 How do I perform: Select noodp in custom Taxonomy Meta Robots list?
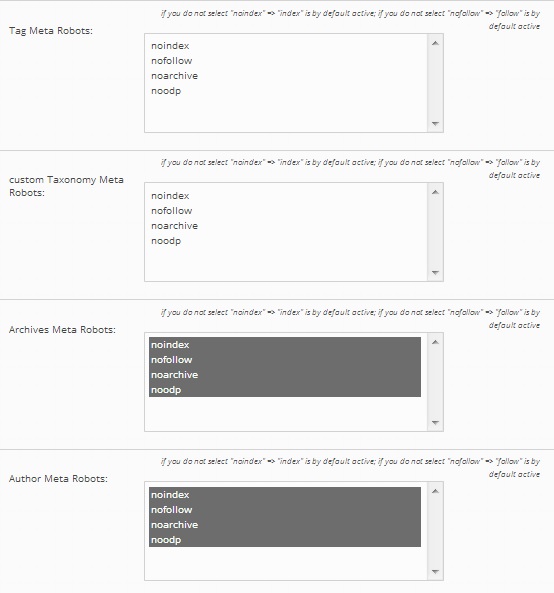285,241
